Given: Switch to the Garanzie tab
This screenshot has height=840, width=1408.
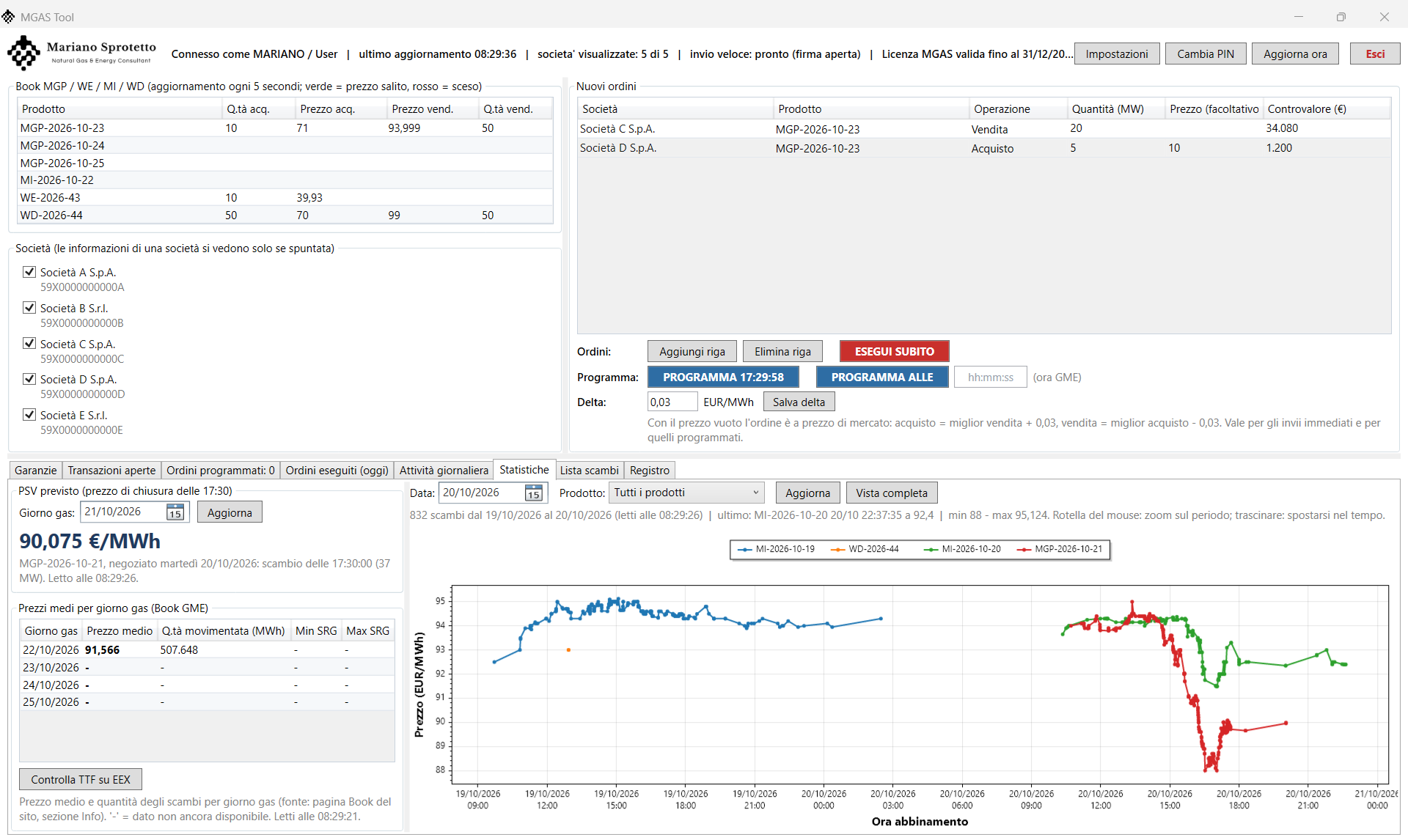Looking at the screenshot, I should (x=35, y=471).
